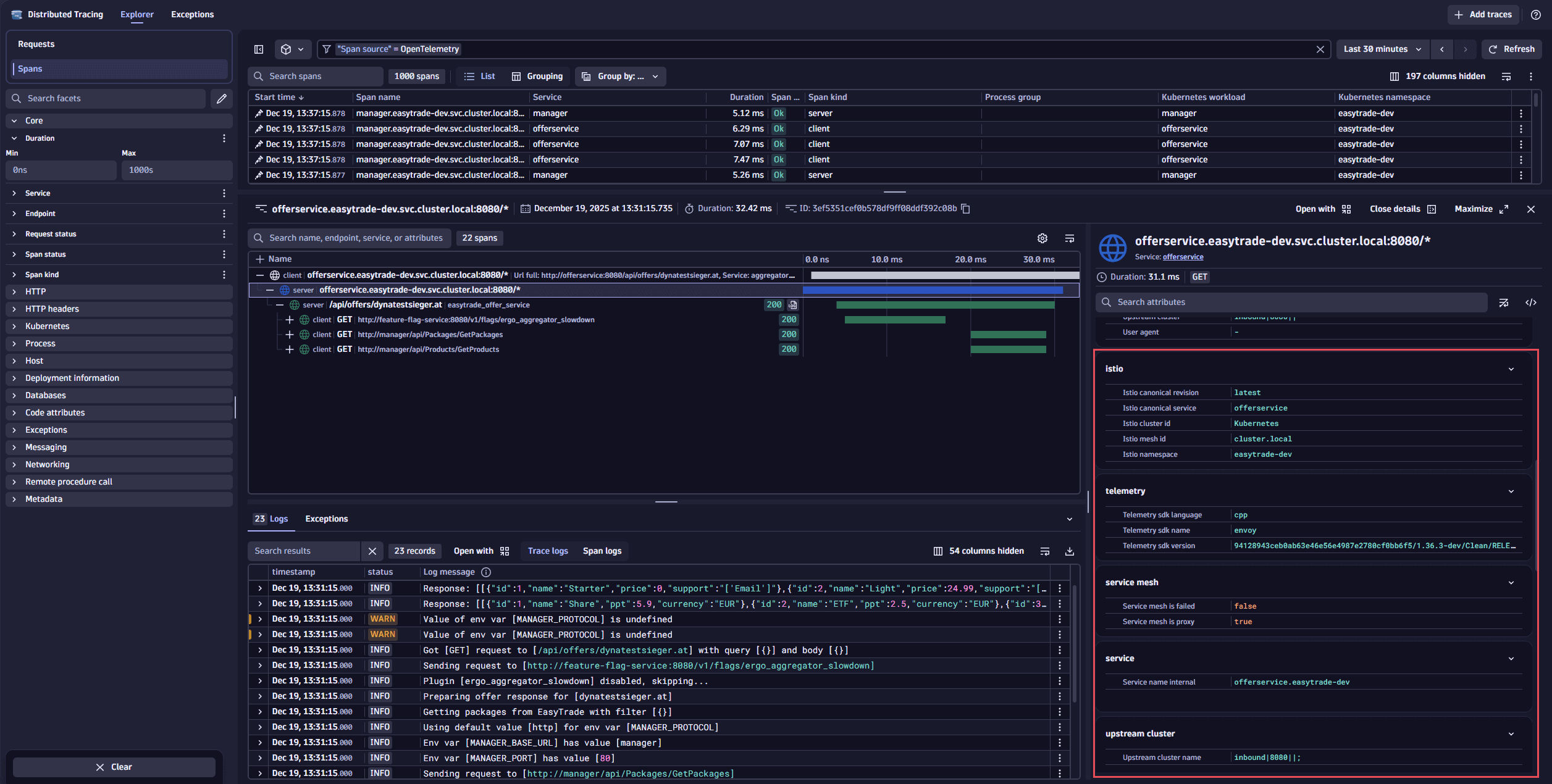Click the copy trace ID icon
Image resolution: width=1552 pixels, height=784 pixels.
pos(966,209)
